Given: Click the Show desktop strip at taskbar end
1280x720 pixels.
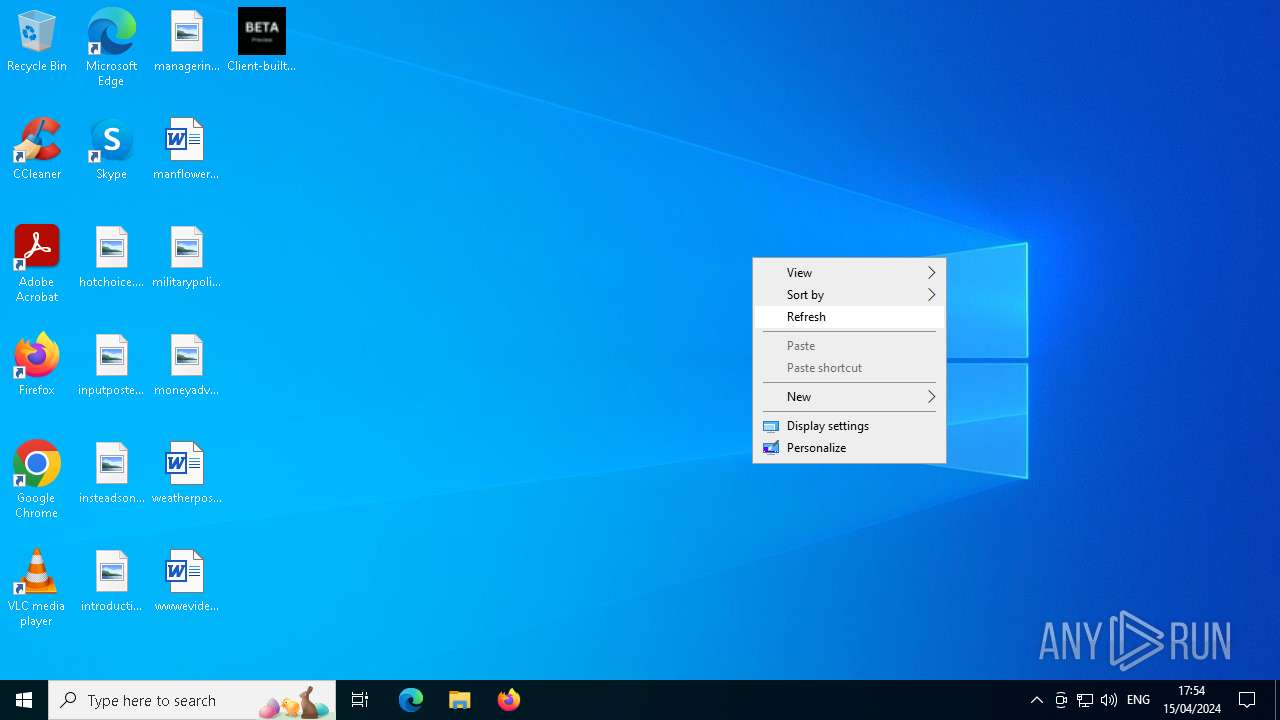Looking at the screenshot, I should [x=1277, y=700].
